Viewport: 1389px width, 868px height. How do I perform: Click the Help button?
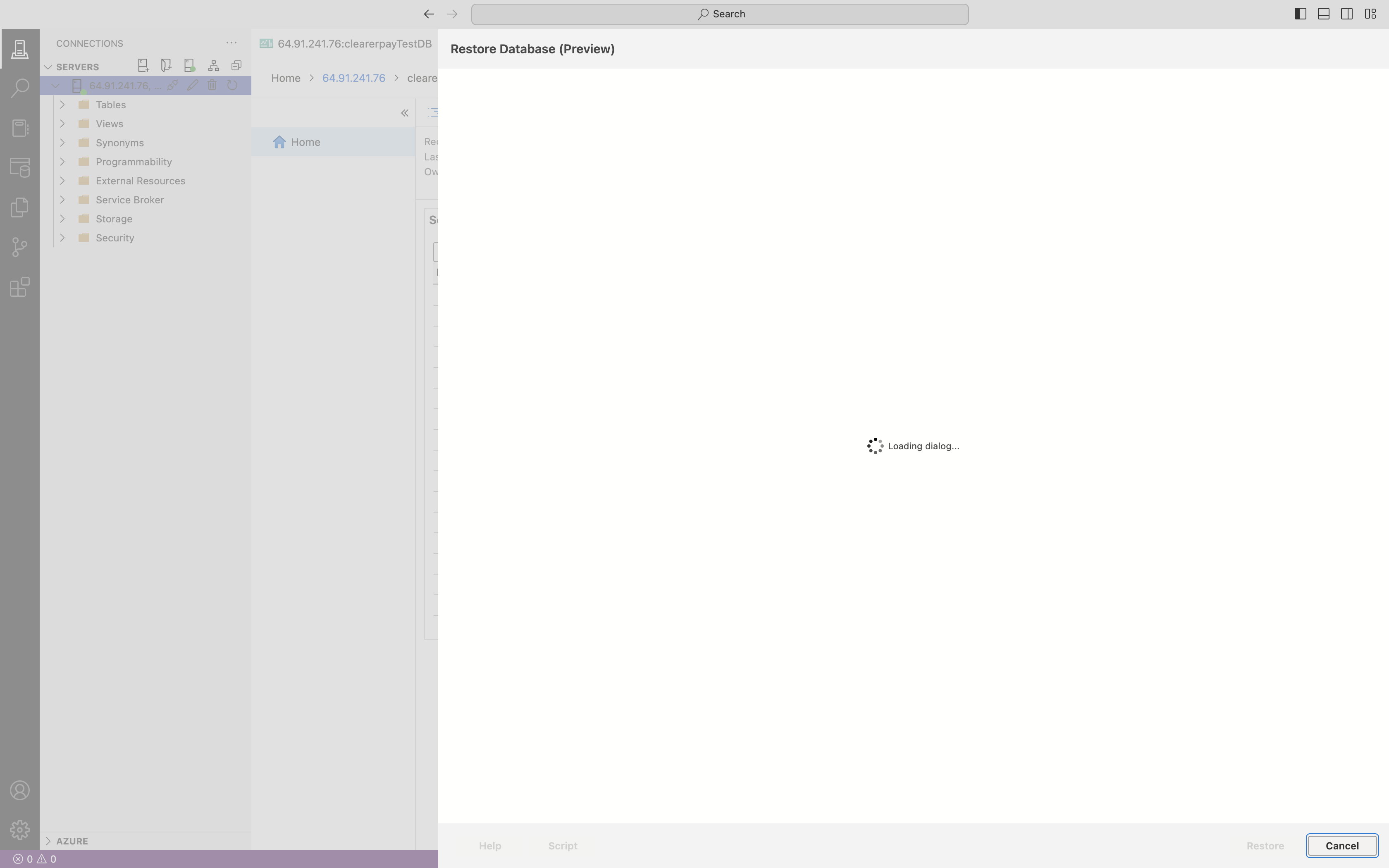click(x=490, y=846)
